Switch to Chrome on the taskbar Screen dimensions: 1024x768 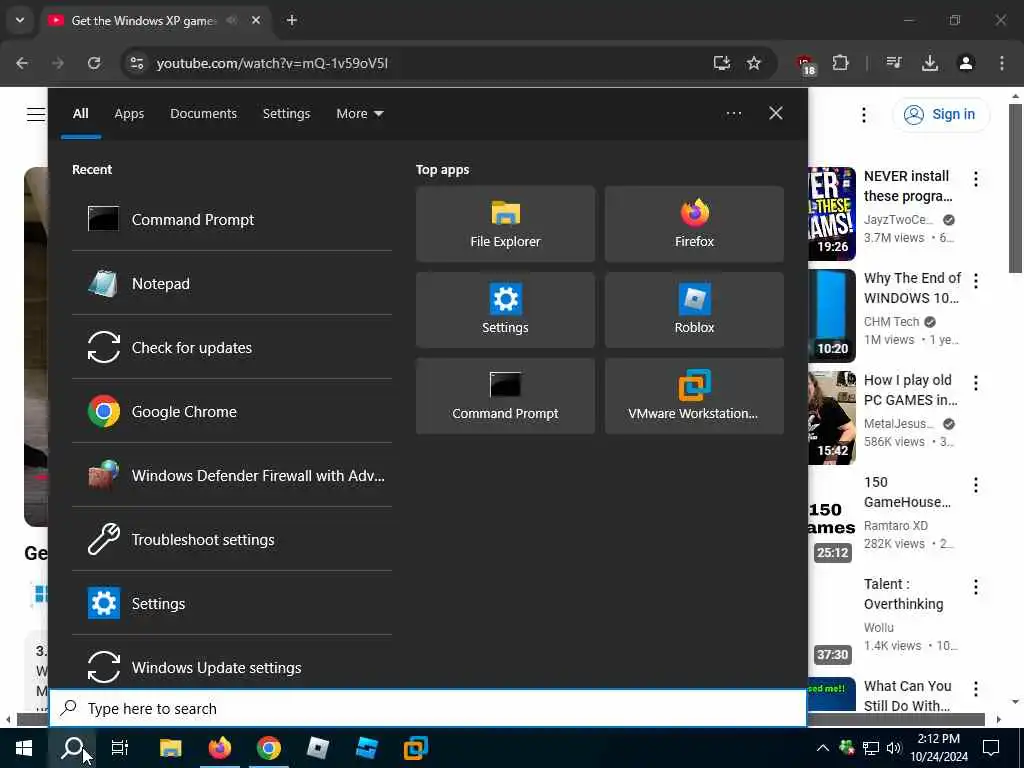[268, 748]
